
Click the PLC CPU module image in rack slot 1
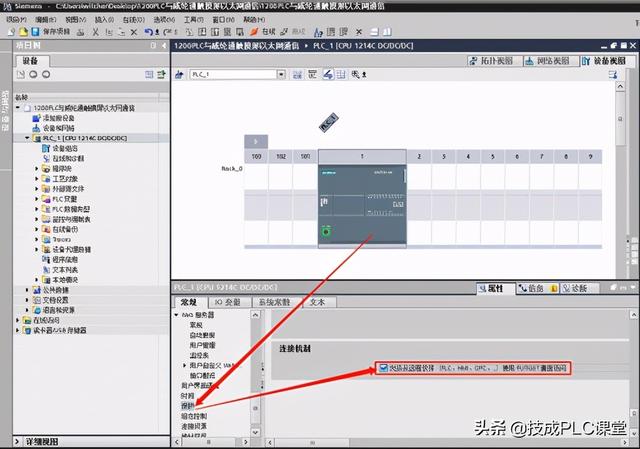(x=362, y=205)
